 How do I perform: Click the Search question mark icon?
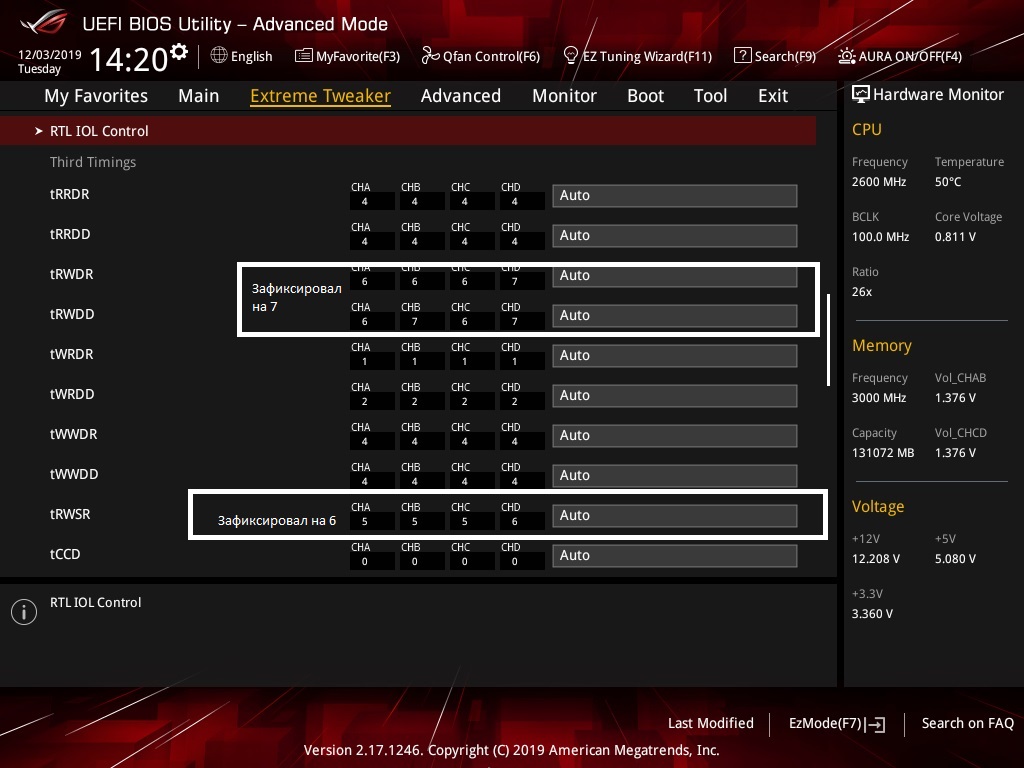pyautogui.click(x=743, y=56)
